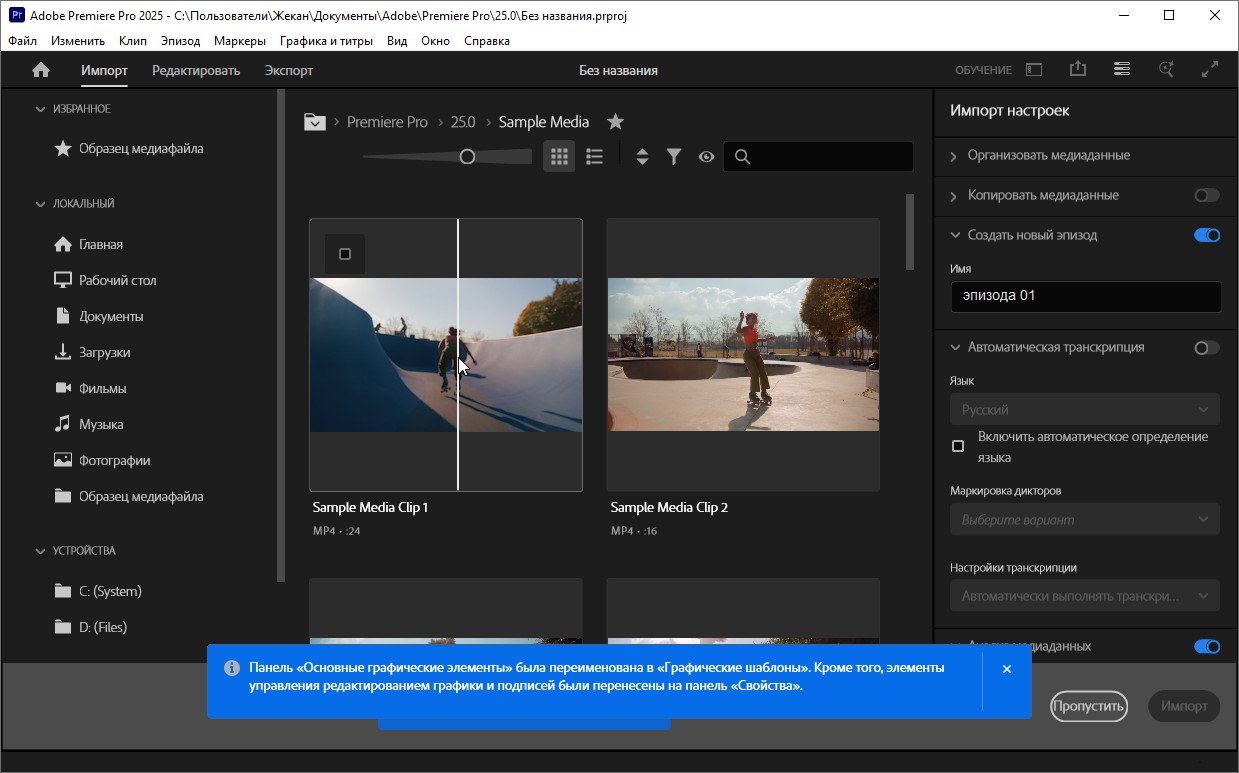The width and height of the screenshot is (1239, 773).
Task: Collapse the Создать новый эпизод section chevron
Action: (x=954, y=235)
